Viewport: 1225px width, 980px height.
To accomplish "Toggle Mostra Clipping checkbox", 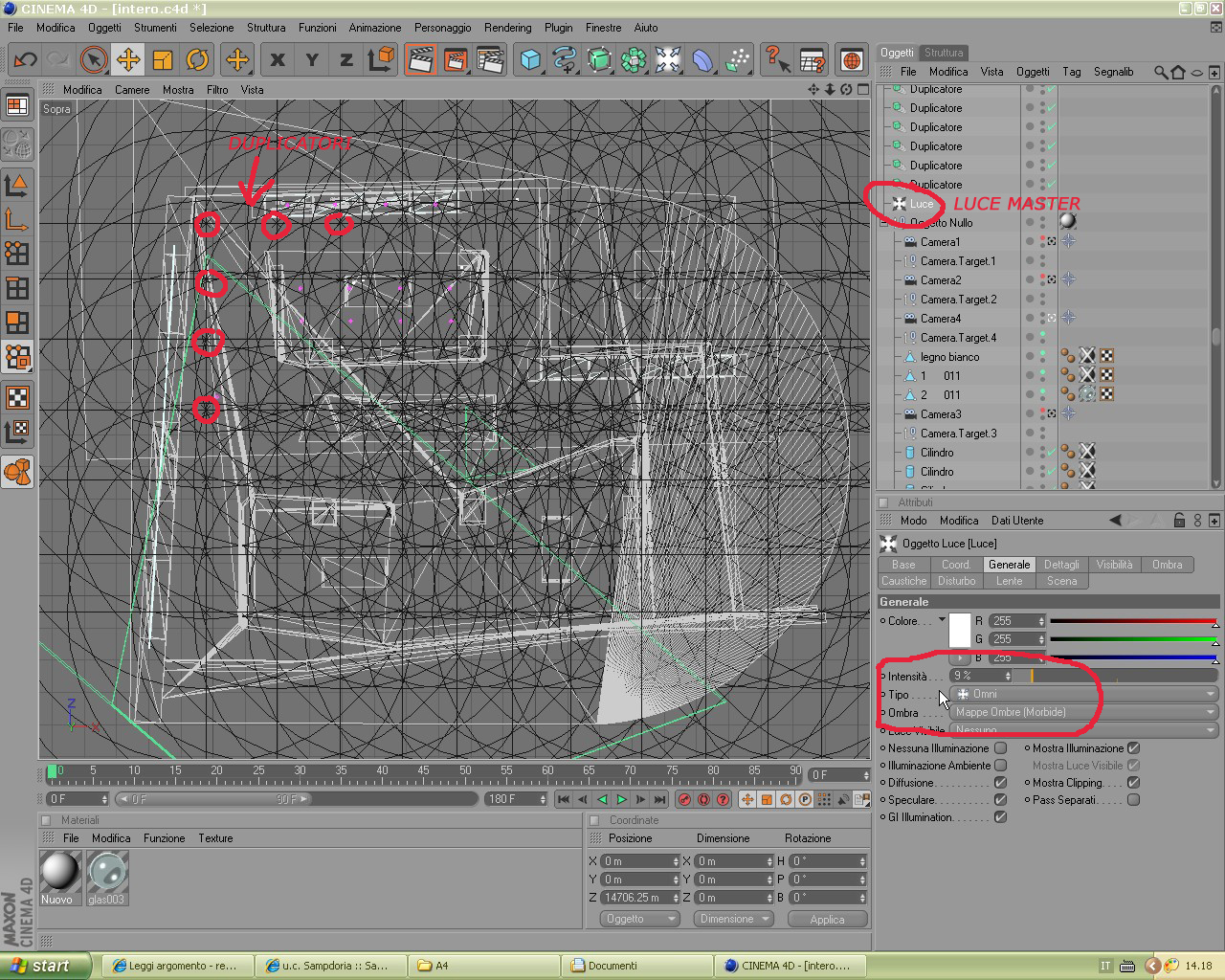I will [1133, 783].
